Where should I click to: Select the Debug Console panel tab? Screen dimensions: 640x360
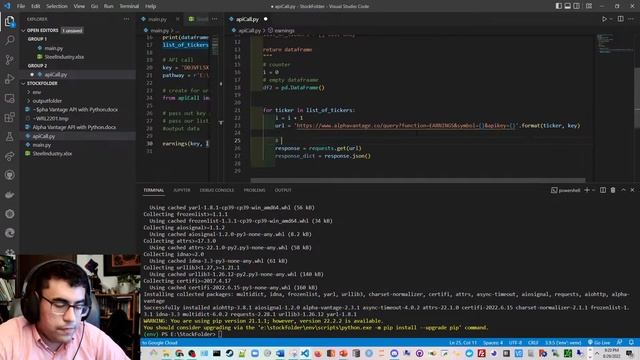tap(217, 190)
